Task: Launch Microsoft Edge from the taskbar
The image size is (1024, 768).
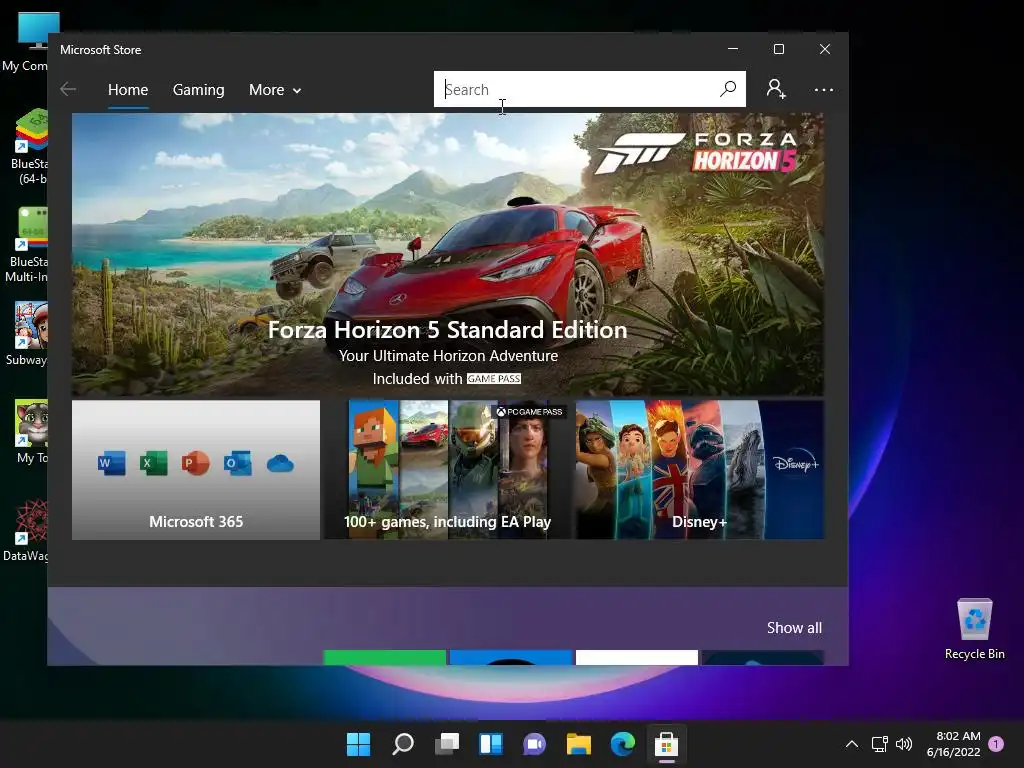Action: click(622, 744)
